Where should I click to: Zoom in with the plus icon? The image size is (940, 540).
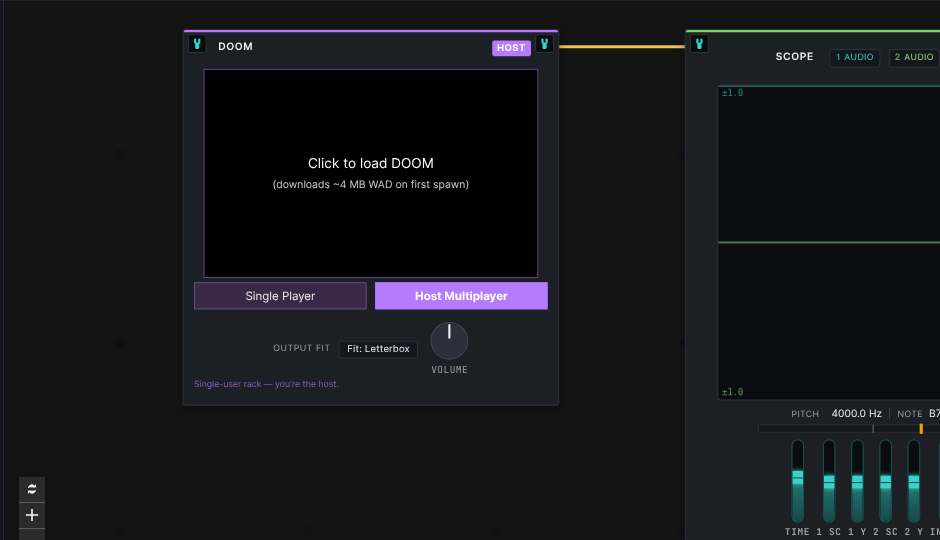[32, 515]
